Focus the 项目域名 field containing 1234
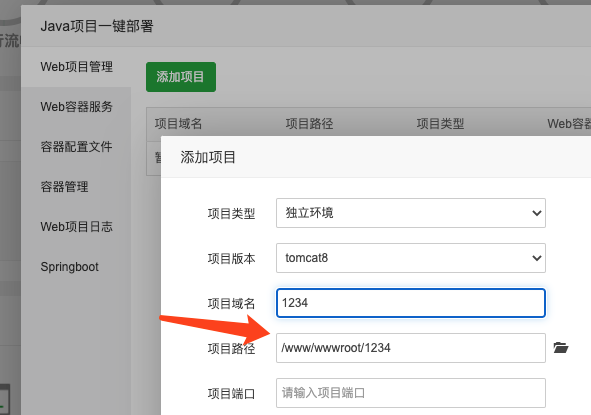The width and height of the screenshot is (591, 415). (x=411, y=303)
